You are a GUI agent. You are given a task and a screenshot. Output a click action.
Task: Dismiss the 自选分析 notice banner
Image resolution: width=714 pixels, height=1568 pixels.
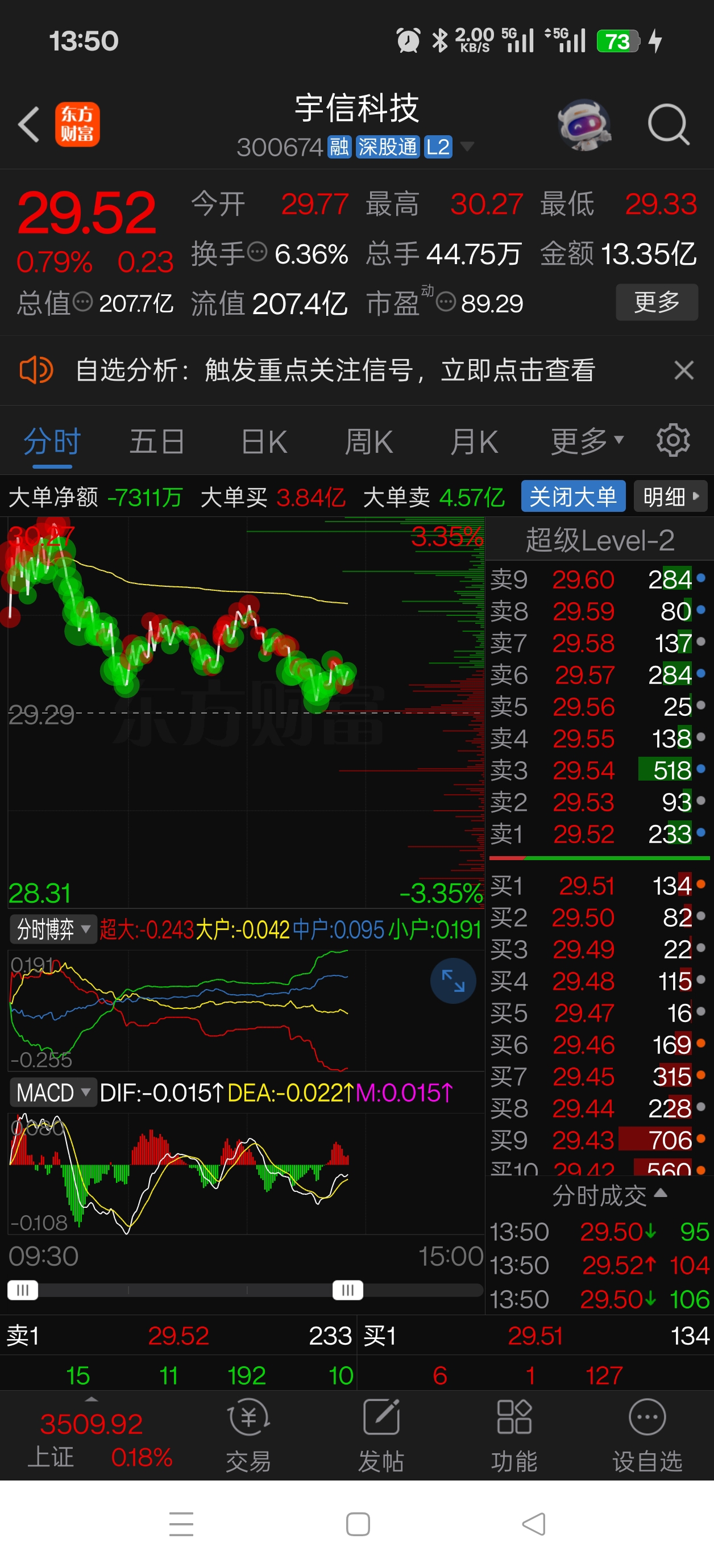[683, 370]
